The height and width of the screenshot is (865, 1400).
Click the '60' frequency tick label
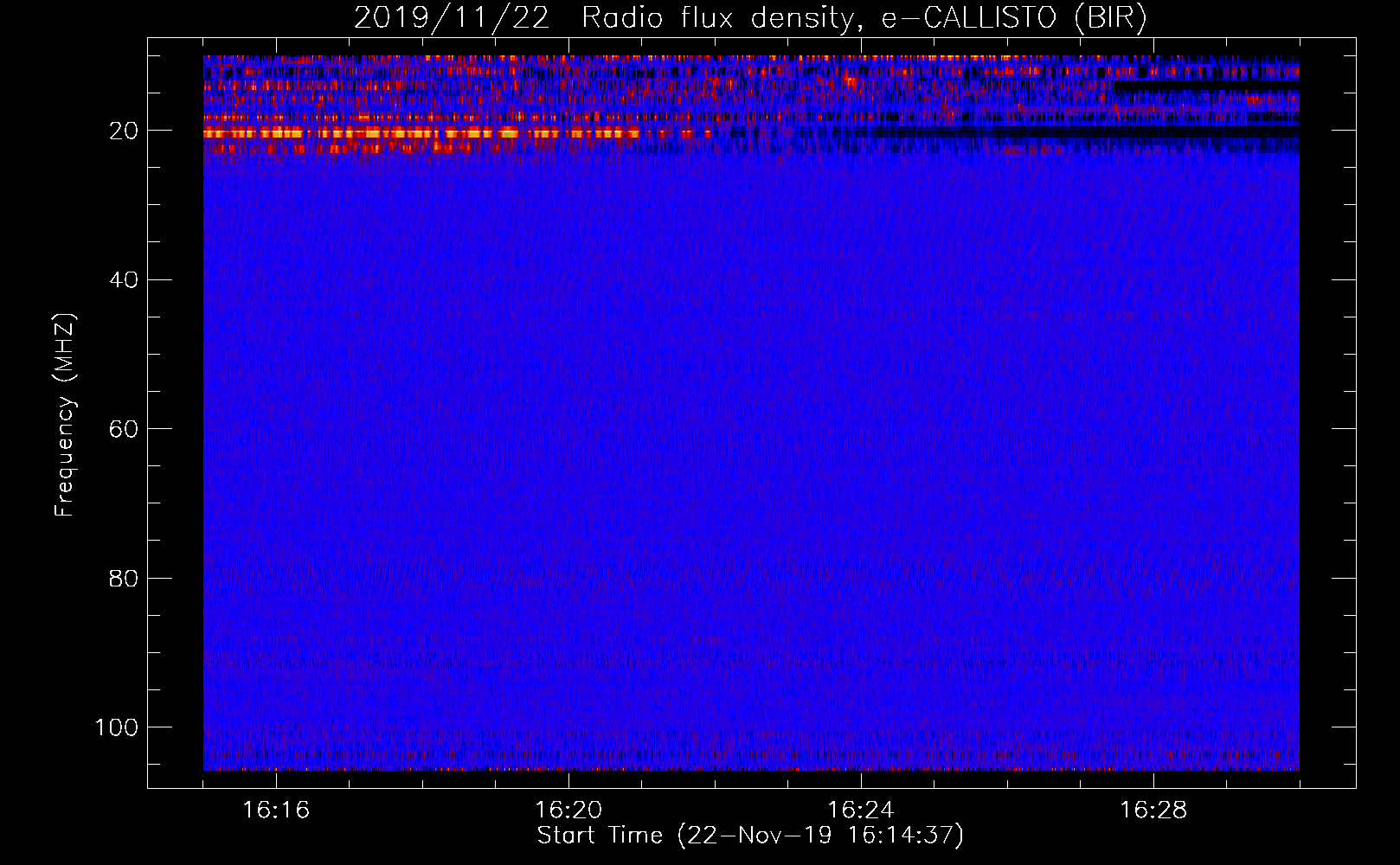[125, 429]
